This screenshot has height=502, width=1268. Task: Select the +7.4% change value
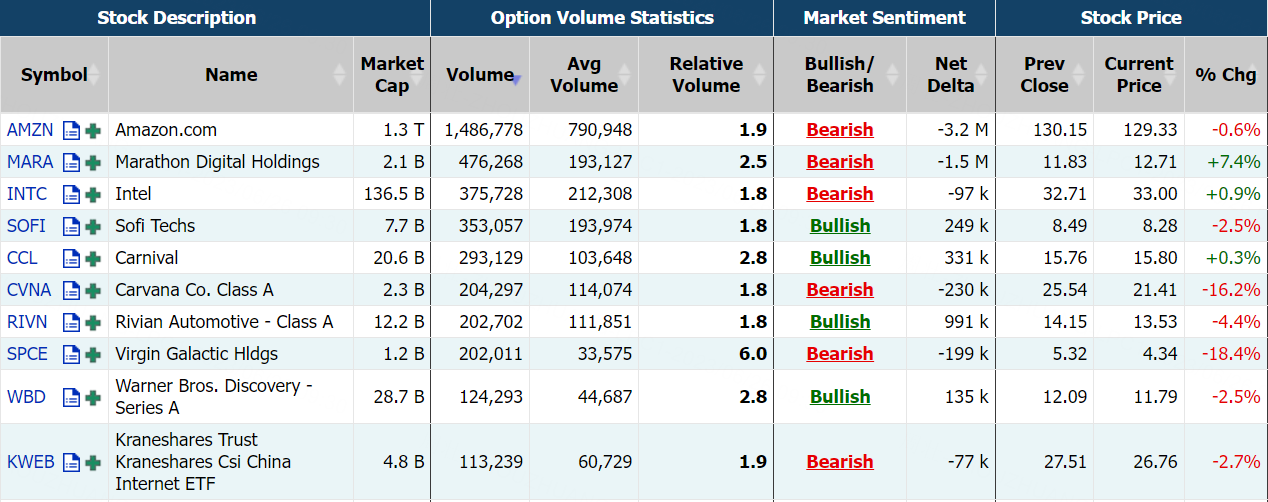click(1236, 162)
